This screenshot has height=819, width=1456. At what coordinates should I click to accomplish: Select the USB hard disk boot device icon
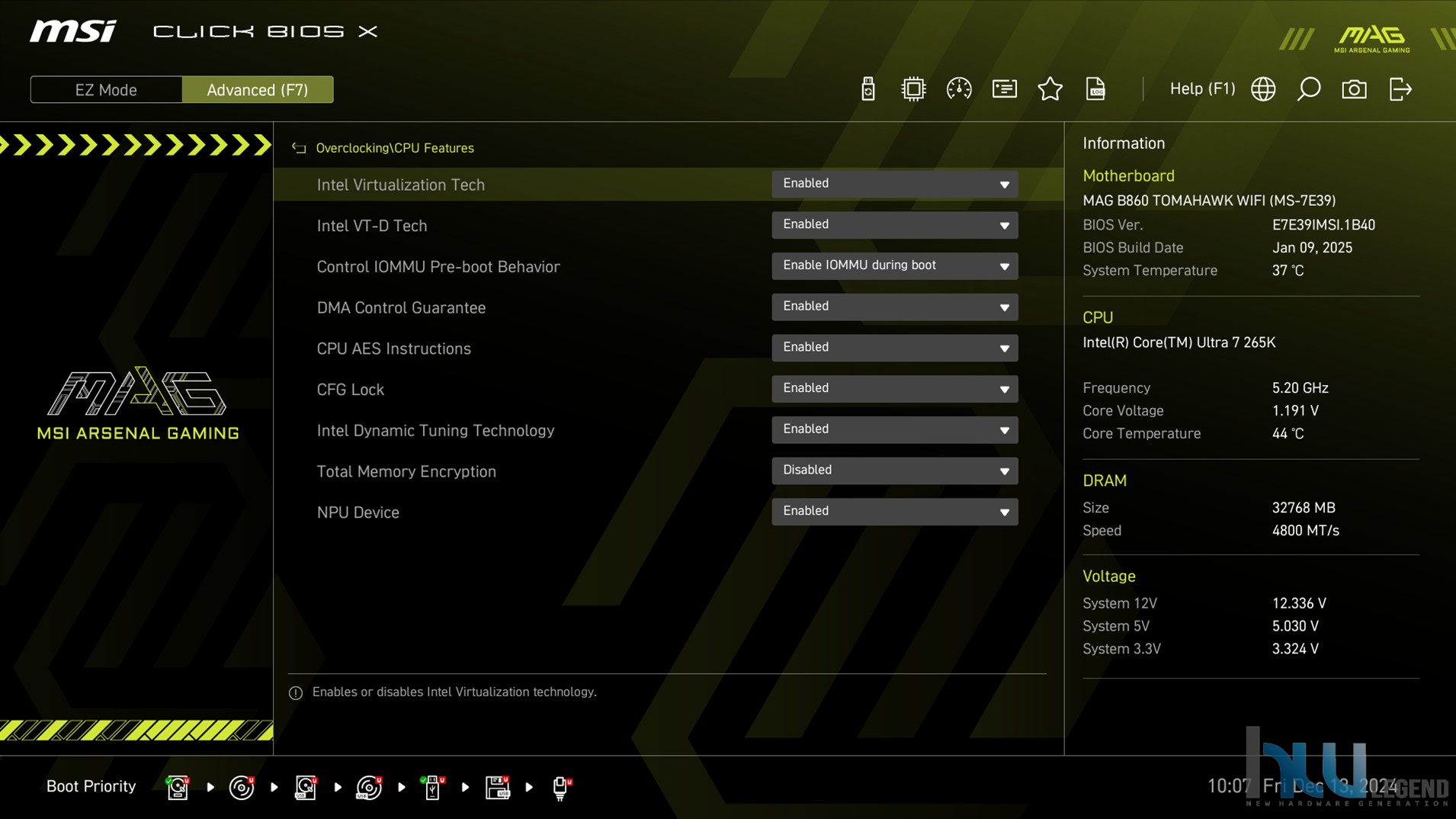coord(306,787)
